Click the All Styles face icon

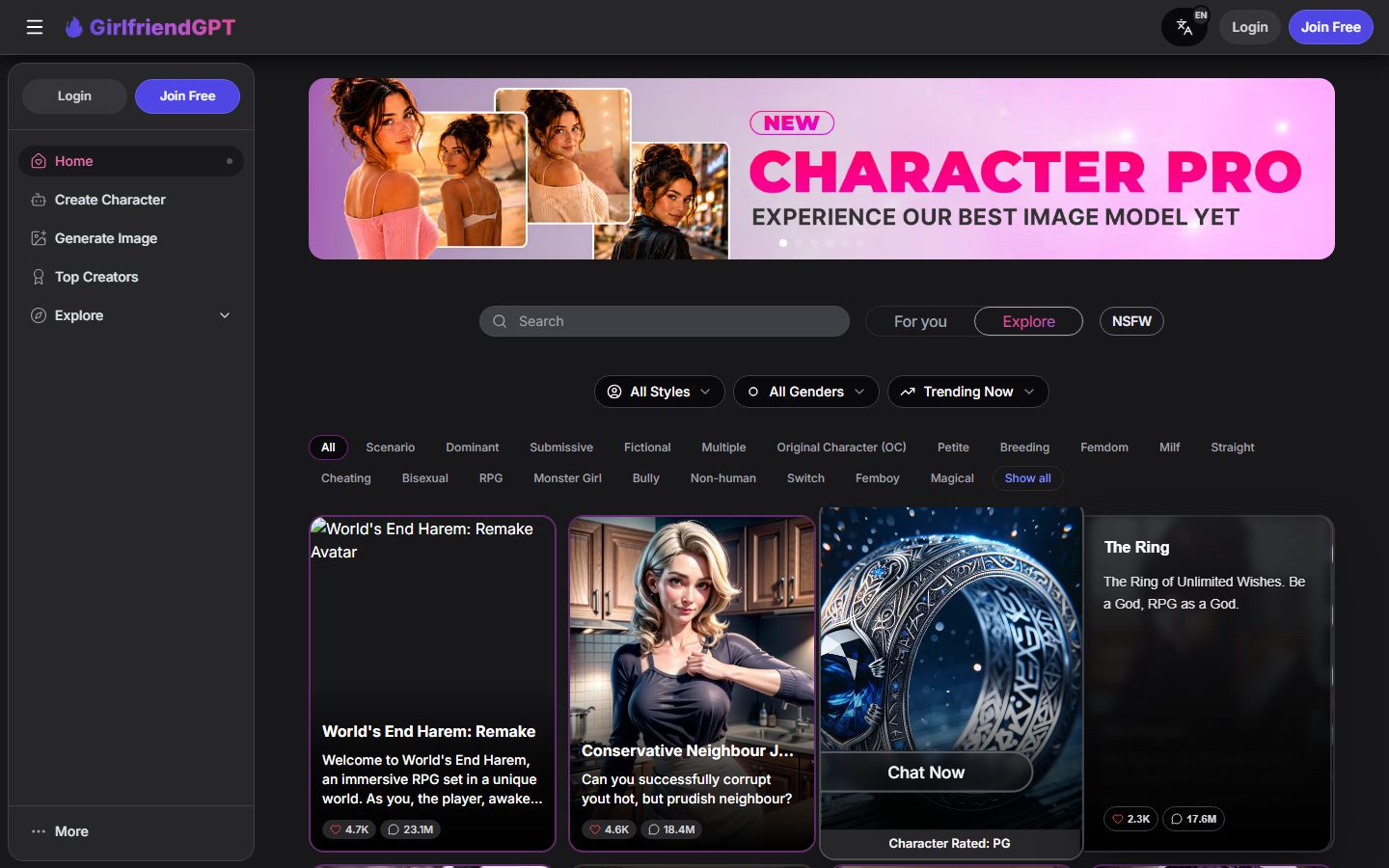(614, 392)
